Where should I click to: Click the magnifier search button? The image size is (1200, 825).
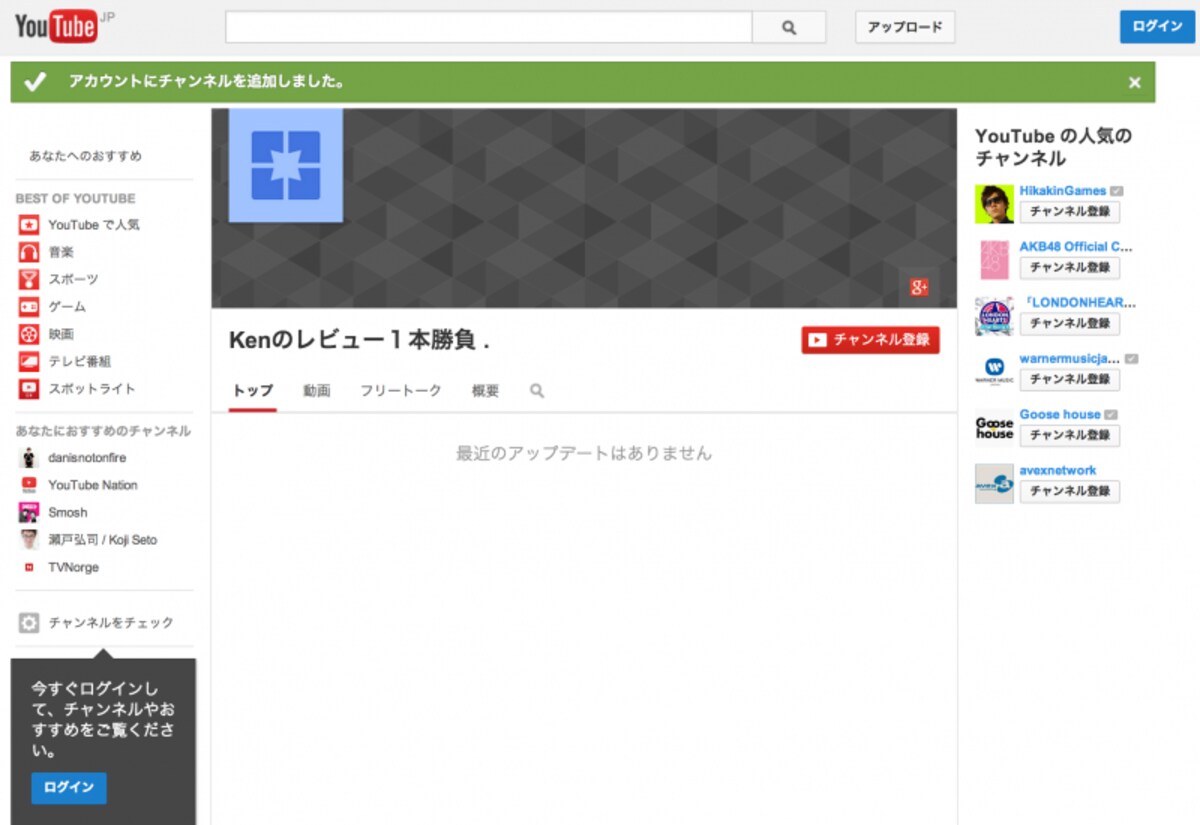[x=789, y=27]
